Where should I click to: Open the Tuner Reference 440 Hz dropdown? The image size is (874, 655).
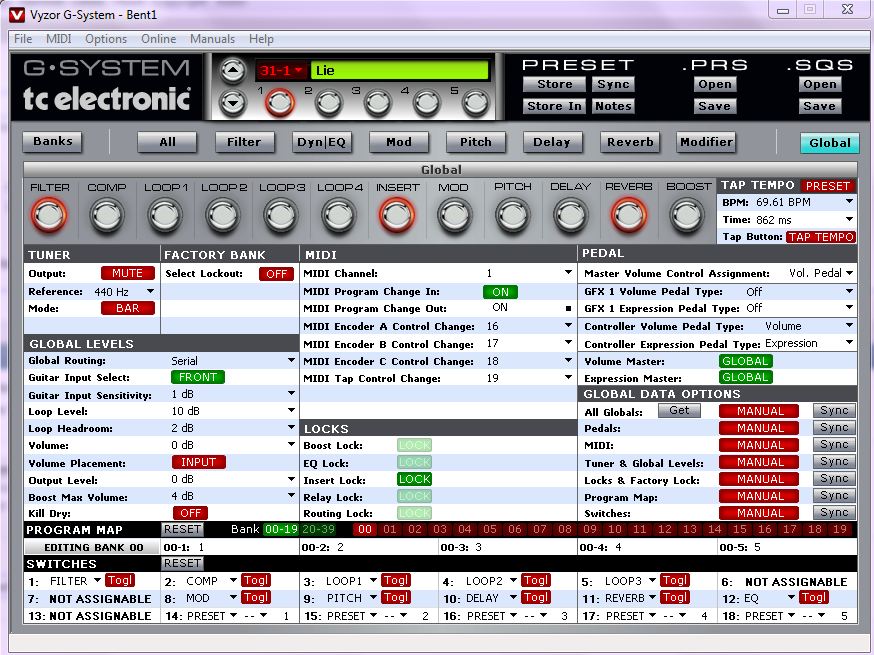(x=150, y=291)
